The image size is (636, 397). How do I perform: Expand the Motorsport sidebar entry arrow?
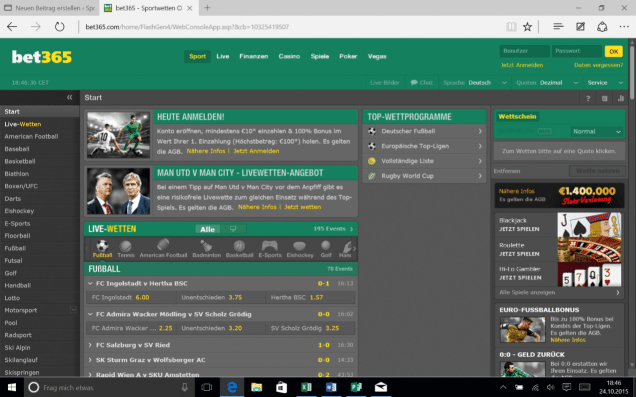tap(73, 310)
